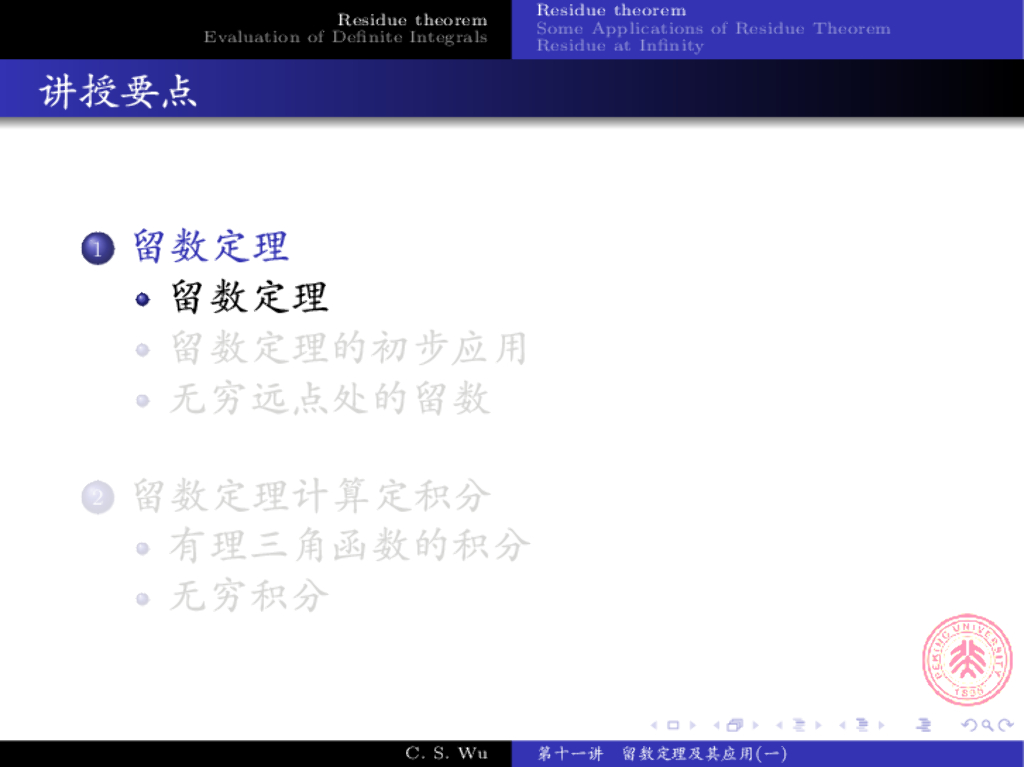Click the Peking University red seal logo

point(966,659)
